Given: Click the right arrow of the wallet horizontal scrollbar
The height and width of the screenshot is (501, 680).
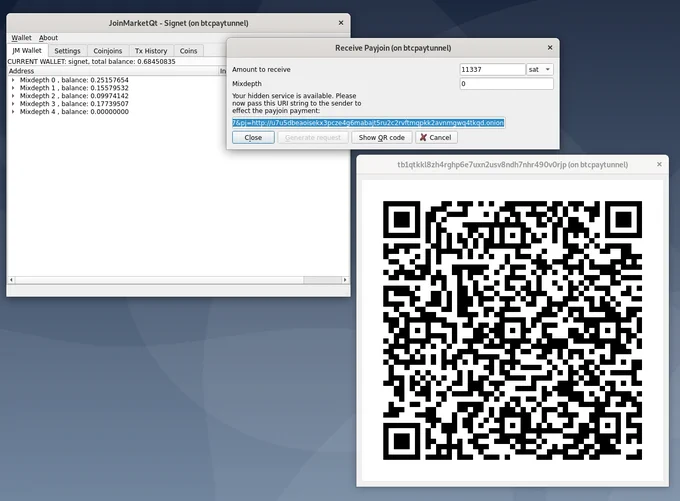Looking at the screenshot, I should point(345,280).
